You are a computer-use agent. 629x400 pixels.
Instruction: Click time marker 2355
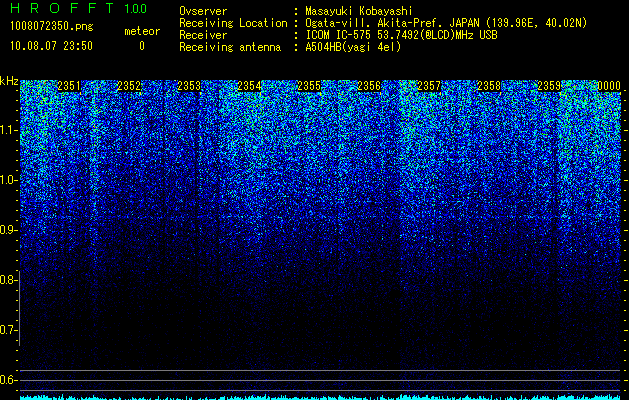point(309,86)
